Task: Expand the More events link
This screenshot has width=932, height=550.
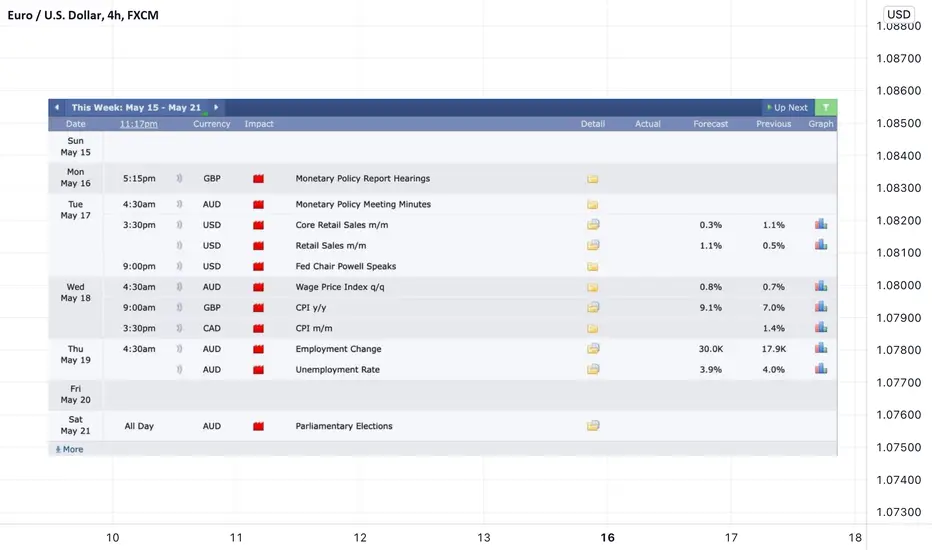Action: pos(70,450)
